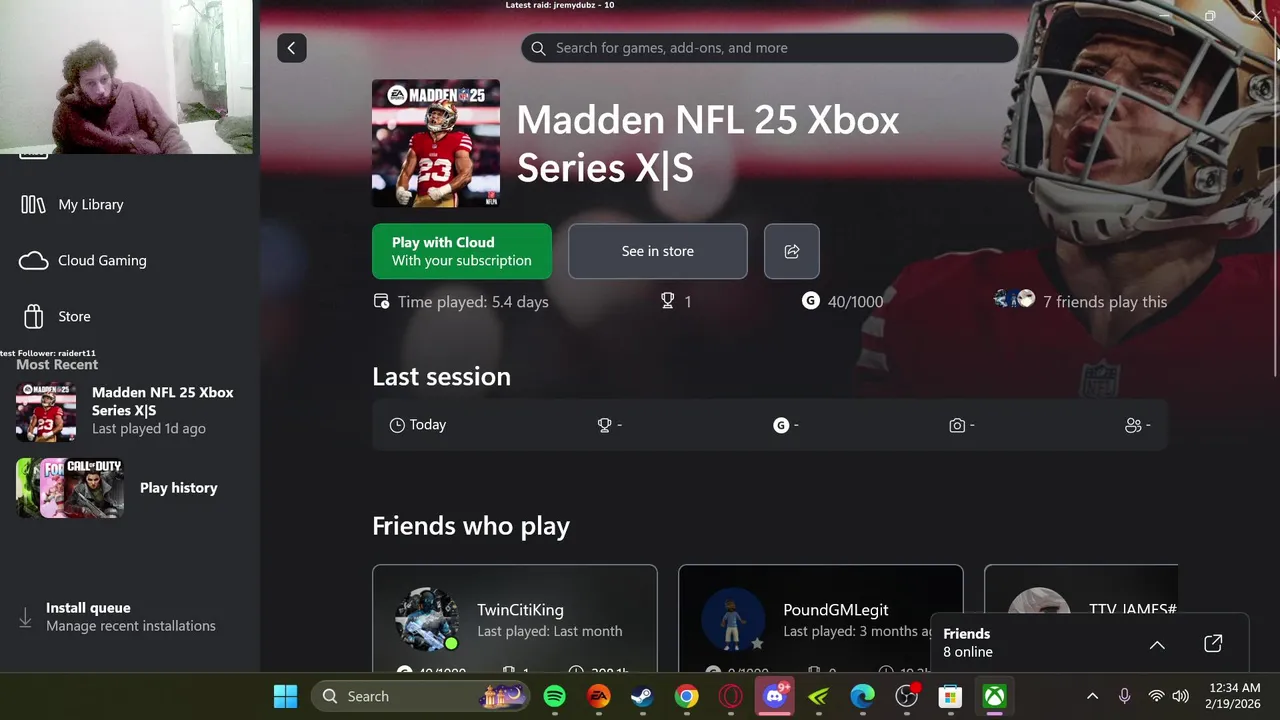1280x720 pixels.
Task: Click the share icon button
Action: 792,251
